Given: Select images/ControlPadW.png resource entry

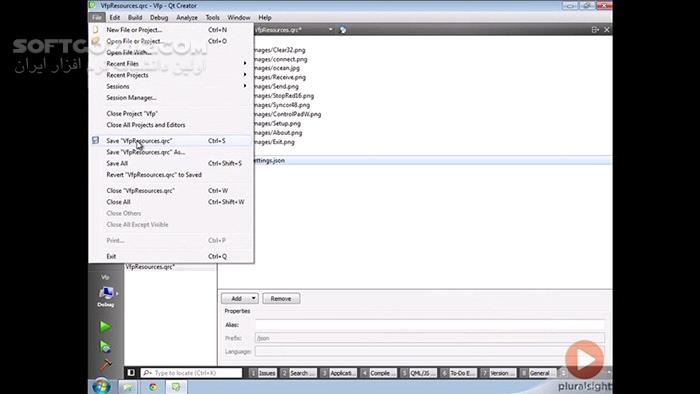Looking at the screenshot, I should (288, 114).
